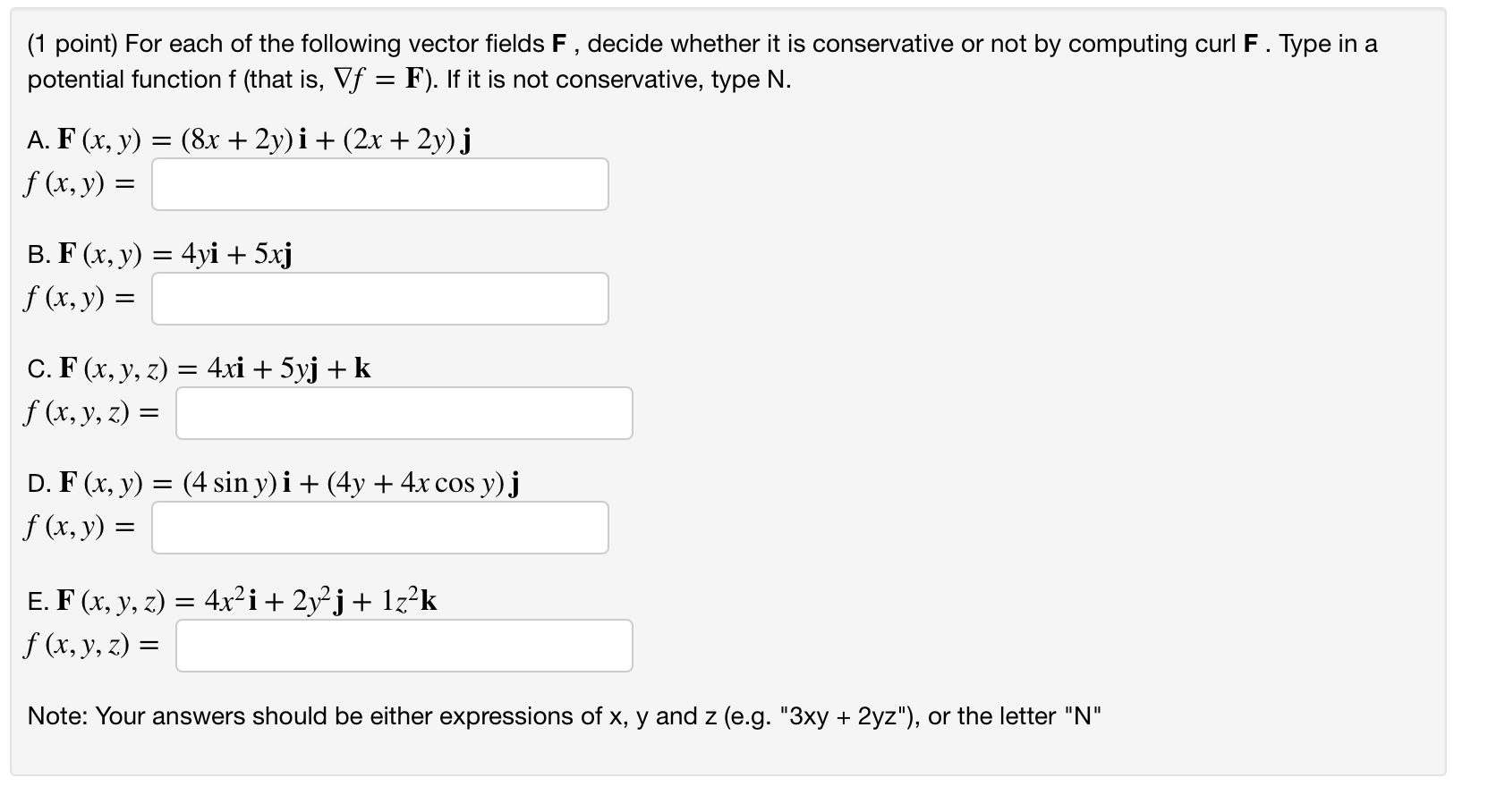Click the empty field directly above the Note text
Screen dimensions: 1488x812
[x=403, y=645]
